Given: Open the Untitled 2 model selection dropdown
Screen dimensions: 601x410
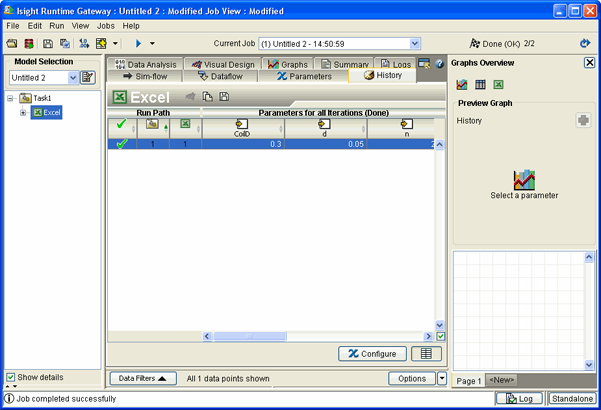Looking at the screenshot, I should coord(73,78).
